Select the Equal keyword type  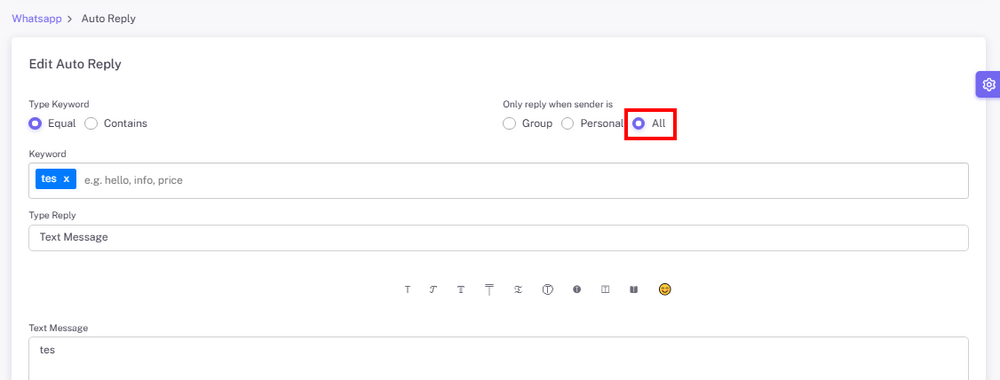click(52, 124)
